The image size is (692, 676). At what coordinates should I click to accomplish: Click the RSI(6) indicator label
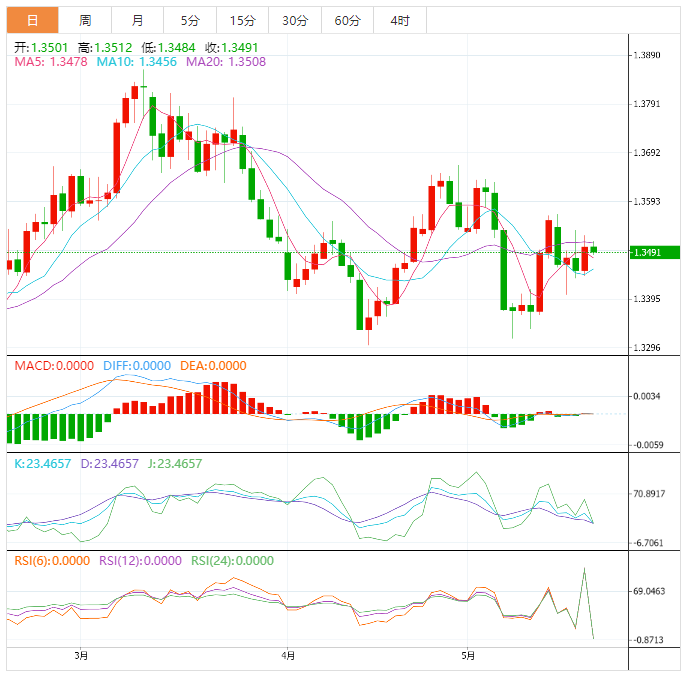52,561
